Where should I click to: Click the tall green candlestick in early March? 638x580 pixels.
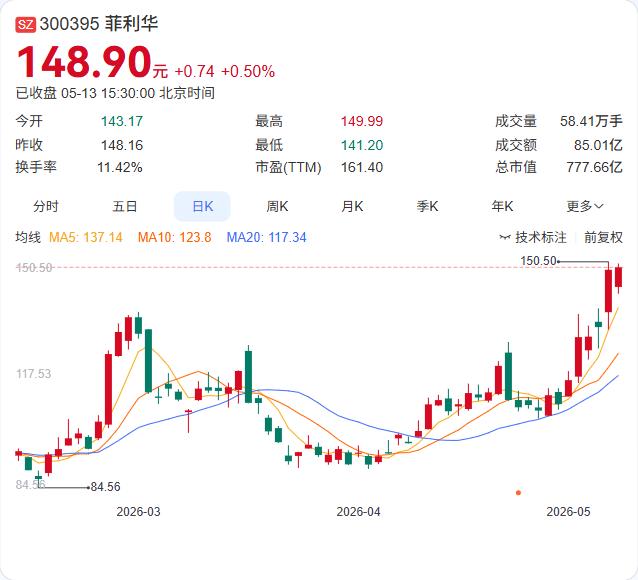149,361
